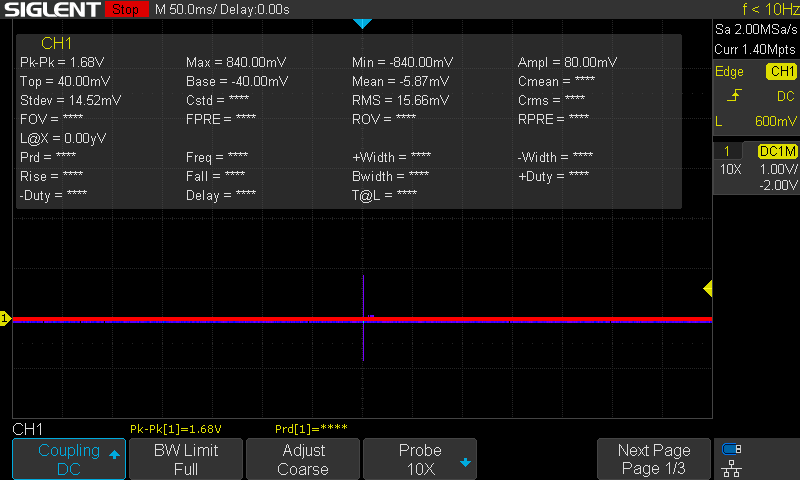800x480 pixels.
Task: Click the RMS = 15.66mV measurement
Action: tap(401, 100)
